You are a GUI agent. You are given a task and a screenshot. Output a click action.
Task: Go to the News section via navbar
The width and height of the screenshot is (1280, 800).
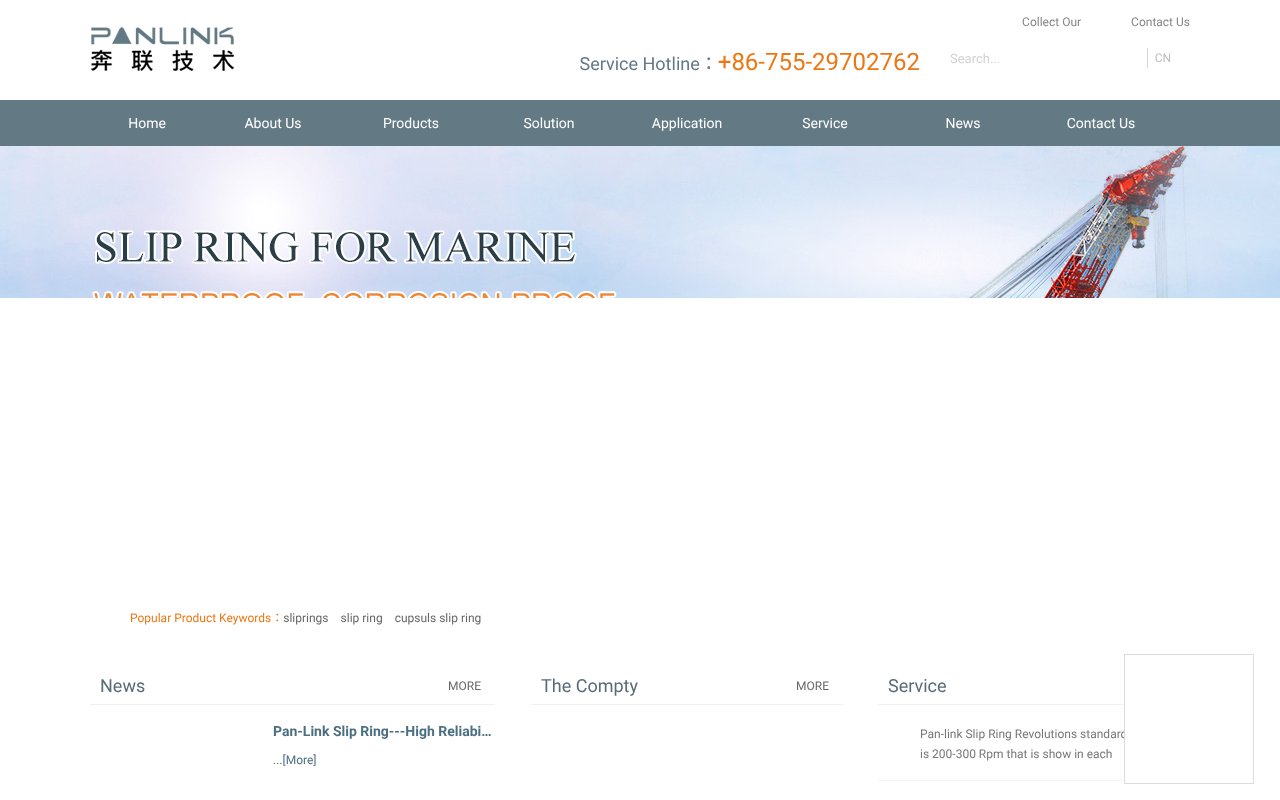[x=962, y=123]
